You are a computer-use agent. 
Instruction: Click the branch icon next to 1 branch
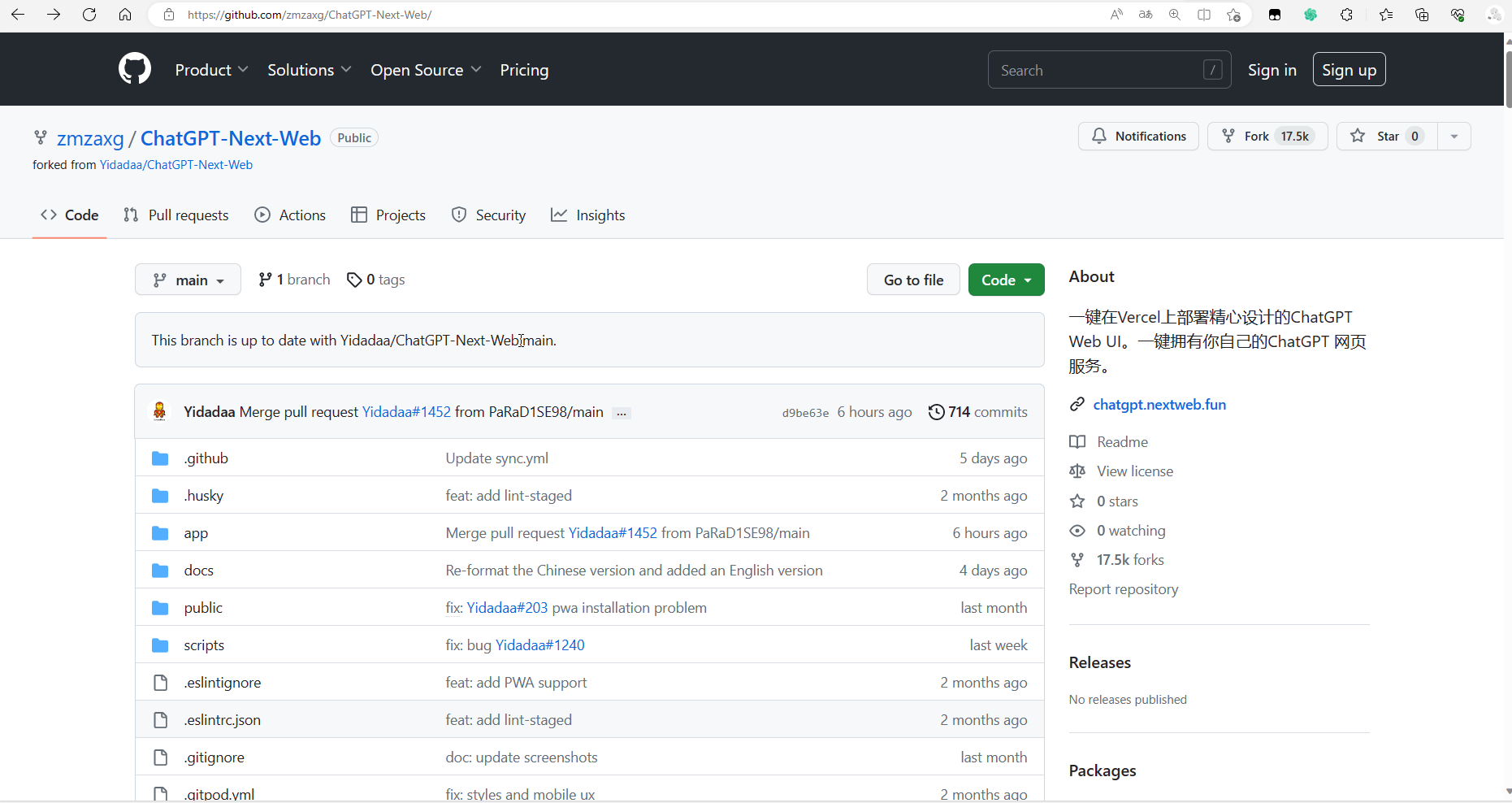tap(265, 280)
